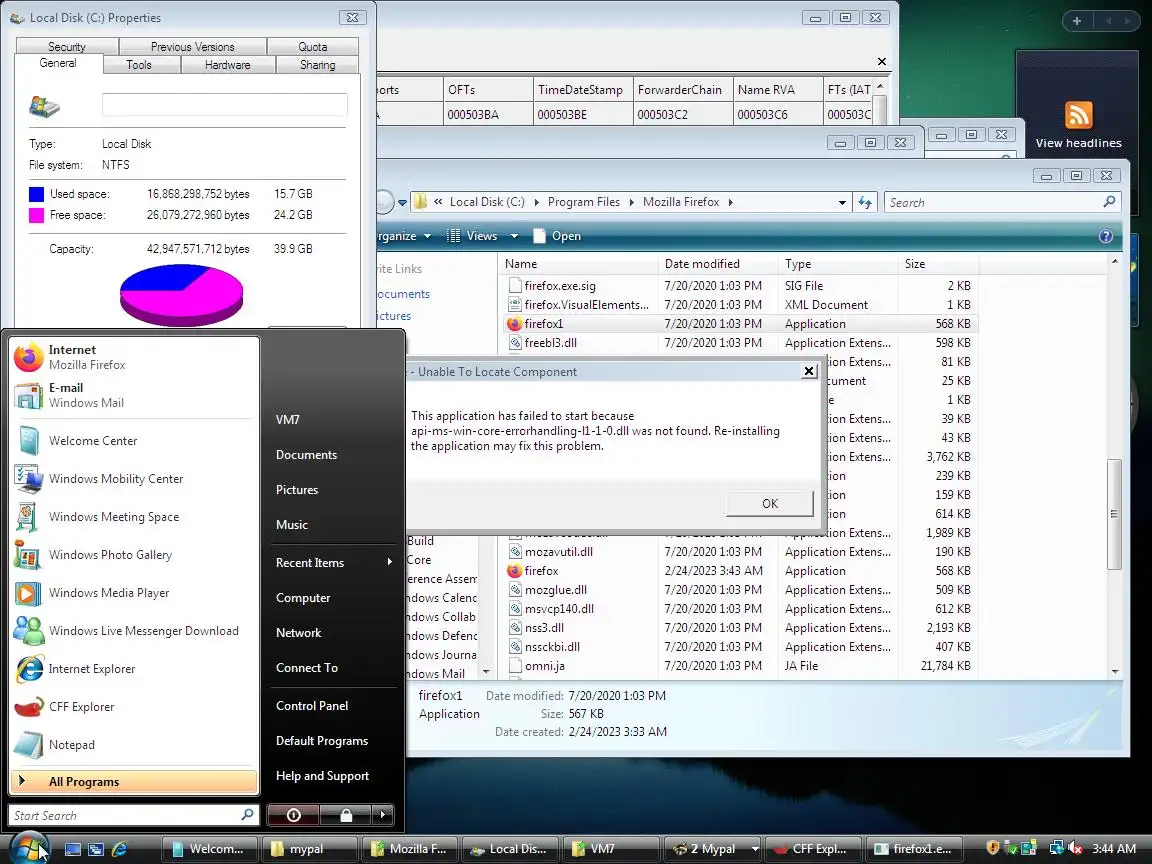Launch Internet Explorer from Start menu
Viewport: 1152px width, 864px height.
(134, 669)
